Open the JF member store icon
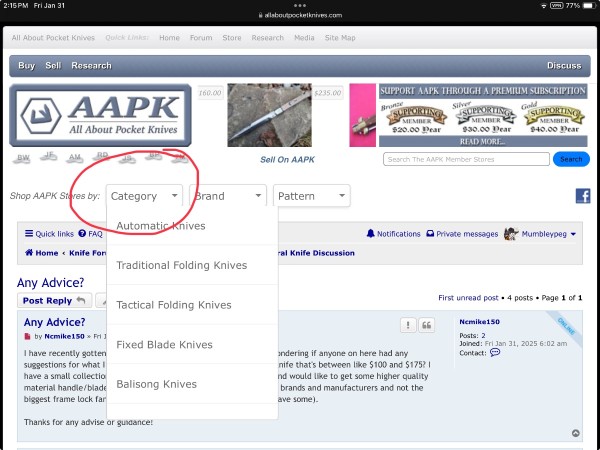The image size is (600, 450). pos(49,156)
